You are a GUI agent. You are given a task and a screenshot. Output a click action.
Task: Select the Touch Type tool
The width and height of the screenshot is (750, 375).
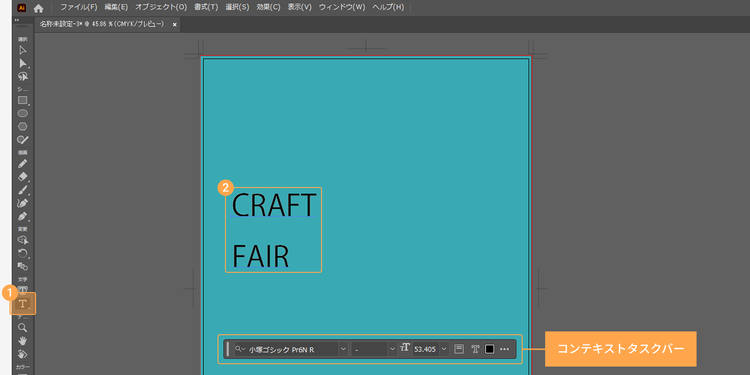pyautogui.click(x=22, y=289)
